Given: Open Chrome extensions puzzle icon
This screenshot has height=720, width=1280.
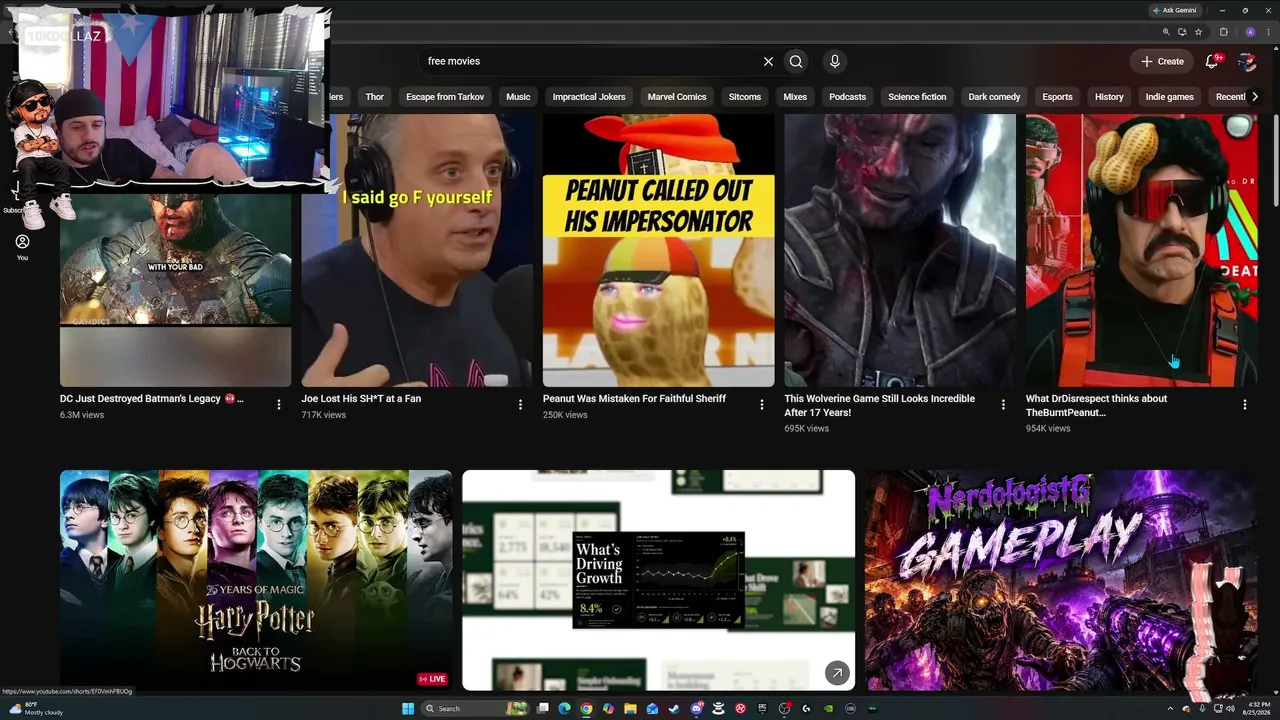Looking at the screenshot, I should pyautogui.click(x=1224, y=32).
